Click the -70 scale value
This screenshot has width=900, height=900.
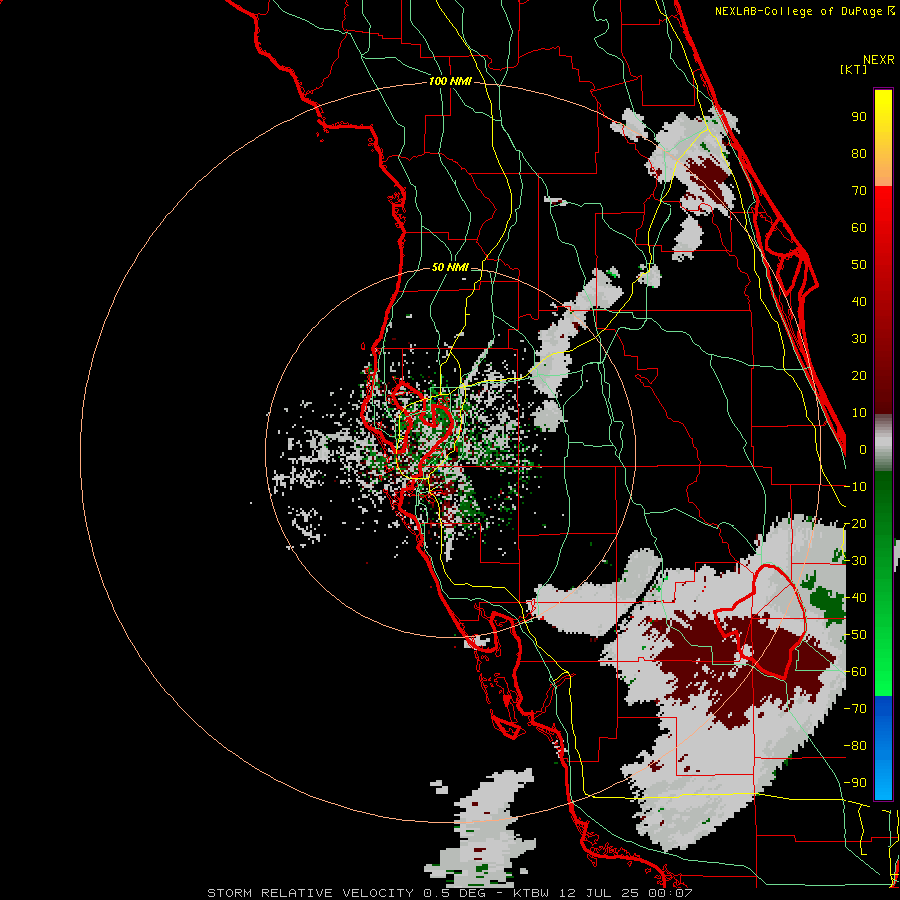855,709
